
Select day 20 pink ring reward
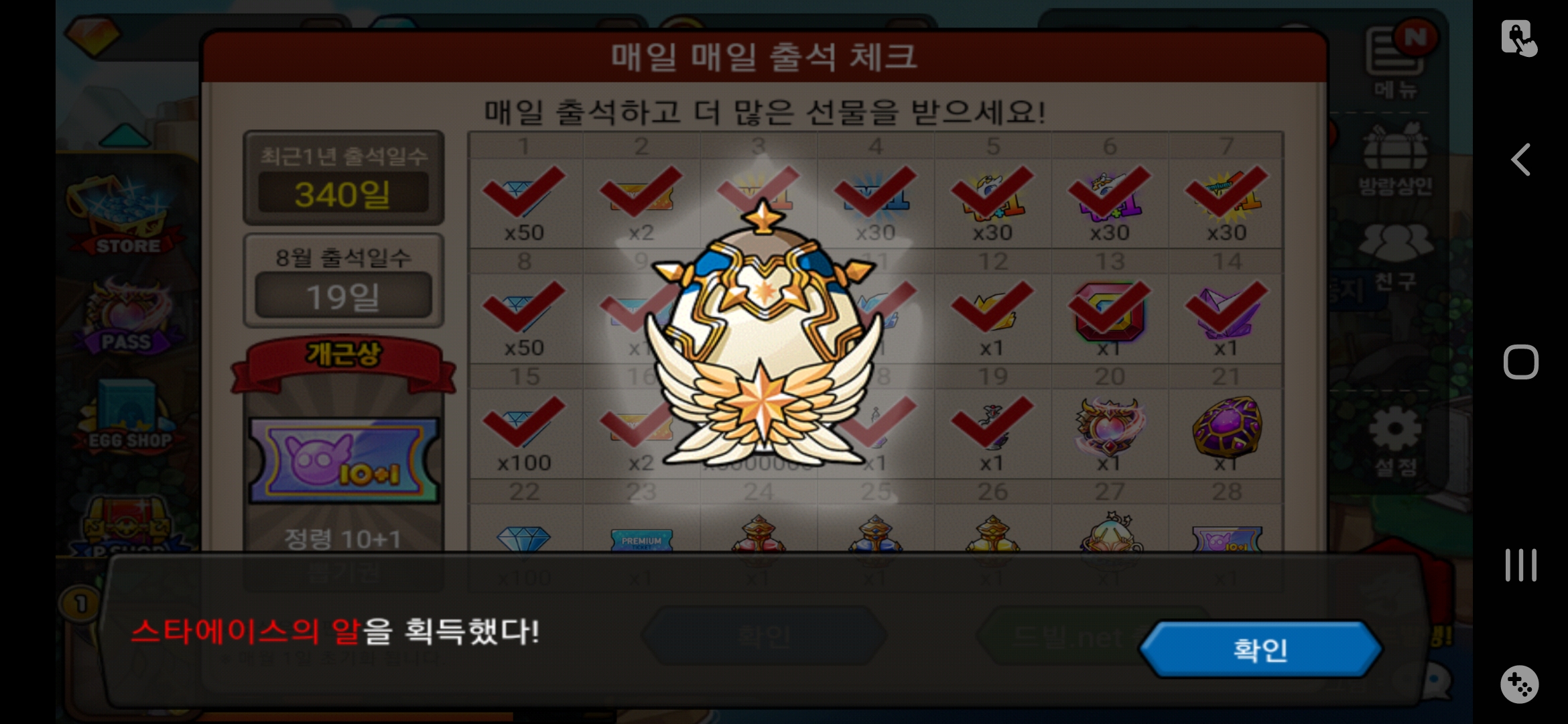coord(1110,433)
